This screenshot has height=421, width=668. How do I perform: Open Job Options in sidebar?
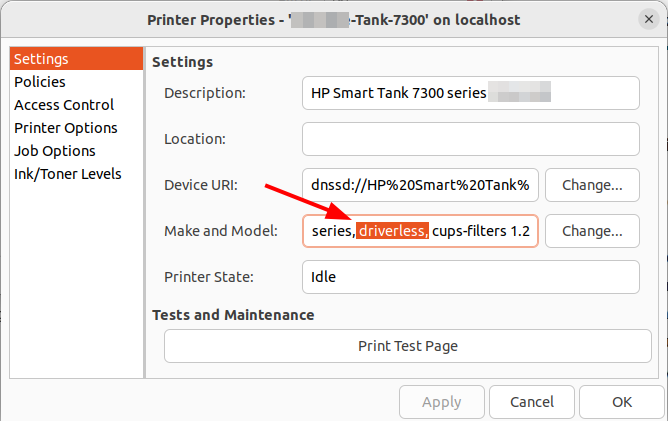(x=55, y=151)
